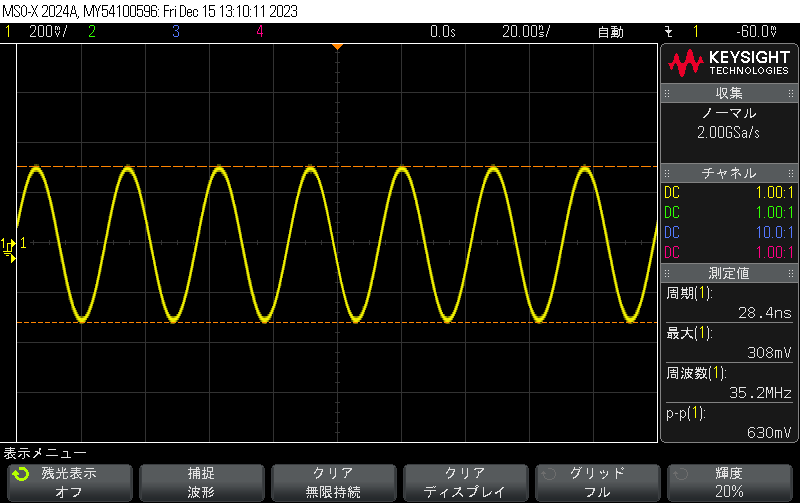This screenshot has width=800, height=503.
Task: Select pink channel 4 indicator in status bar
Action: click(x=259, y=31)
